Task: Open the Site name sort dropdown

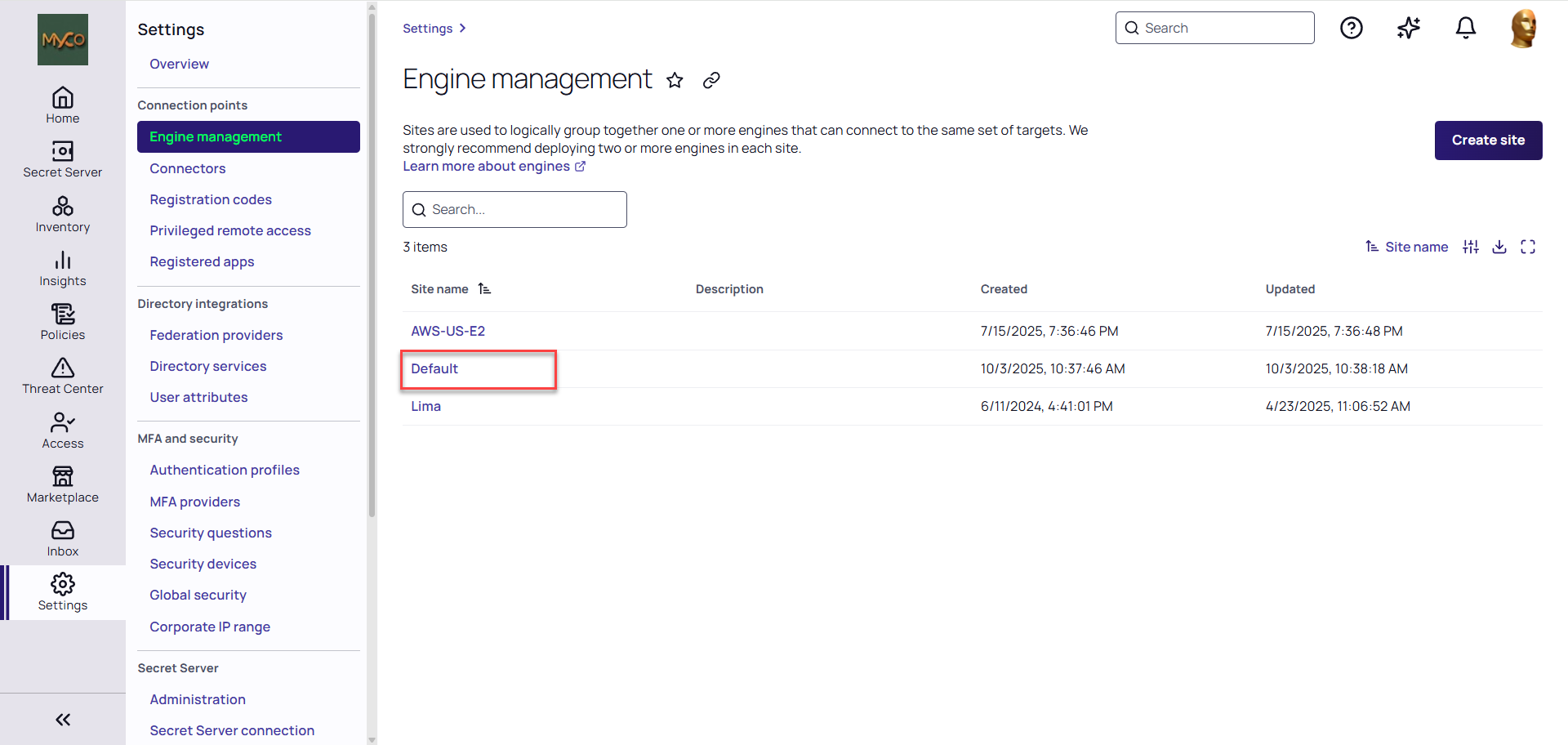Action: tap(1407, 247)
